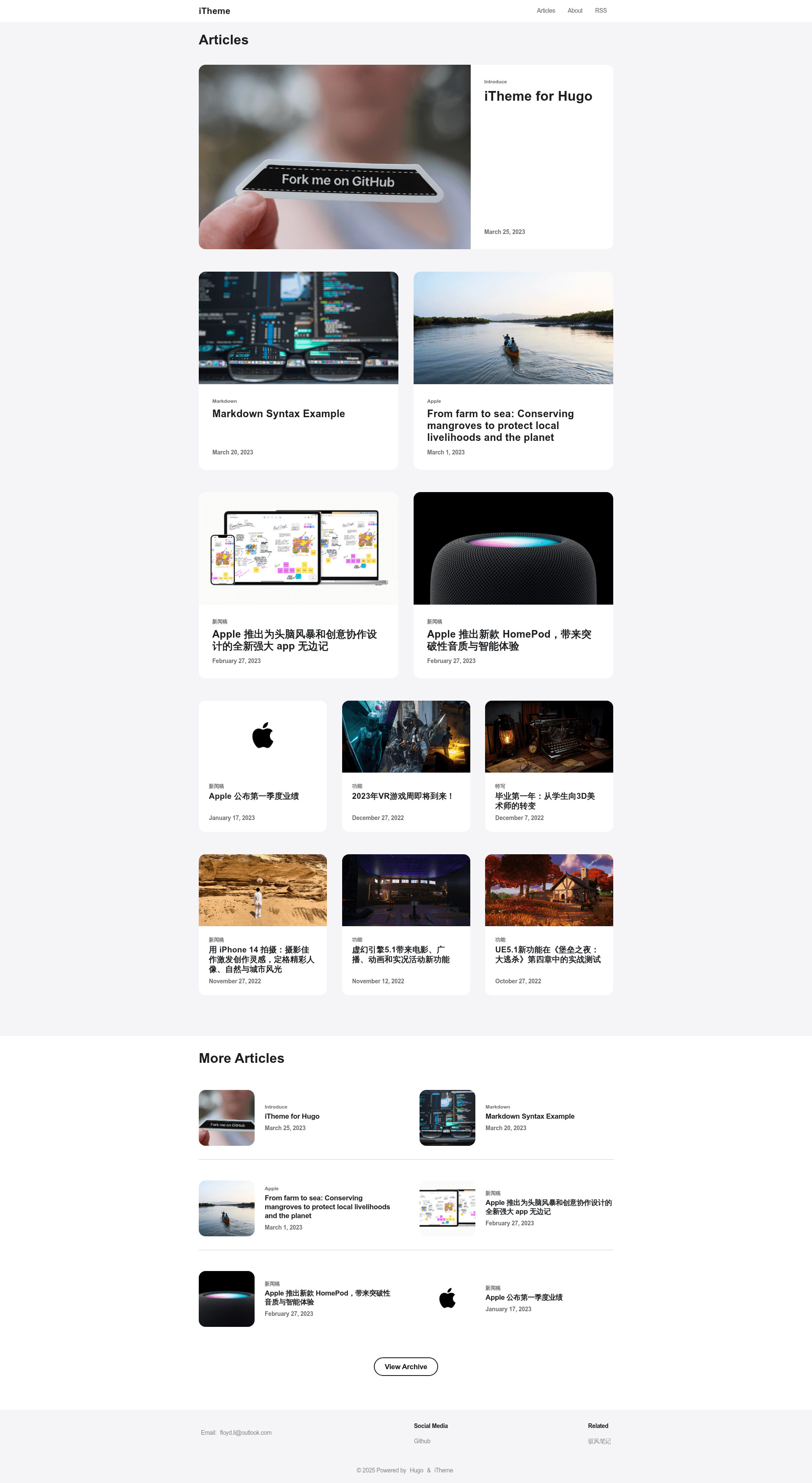
Task: Open 'Apple 公布第一季度业绩' in More Articles
Action: click(x=524, y=1298)
